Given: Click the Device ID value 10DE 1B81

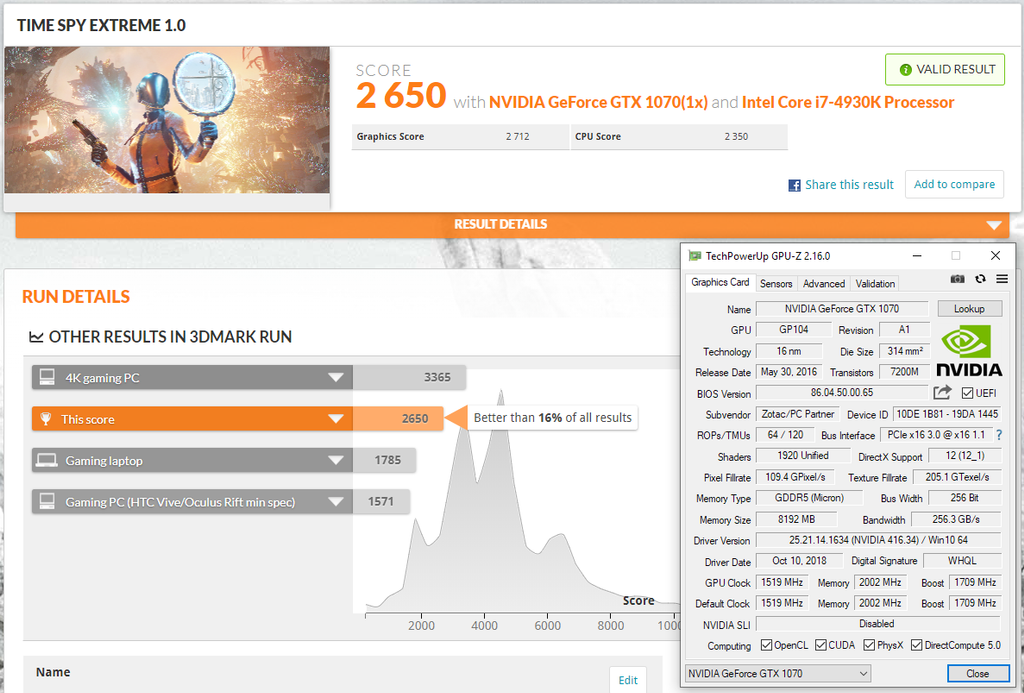Looking at the screenshot, I should point(946,414).
